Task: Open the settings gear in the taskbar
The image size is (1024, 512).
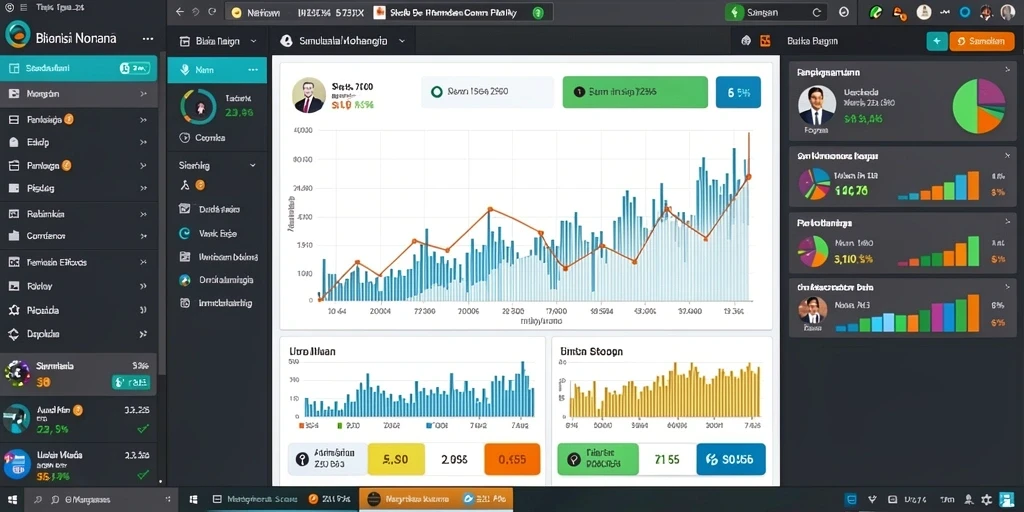Action: (986, 499)
